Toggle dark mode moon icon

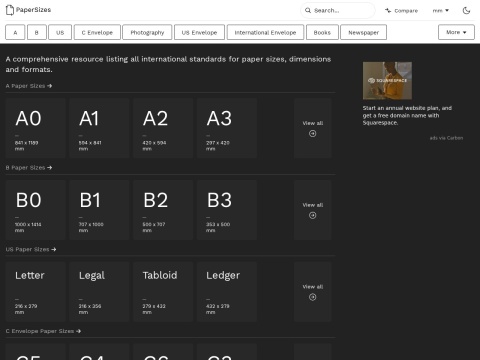coord(466,10)
